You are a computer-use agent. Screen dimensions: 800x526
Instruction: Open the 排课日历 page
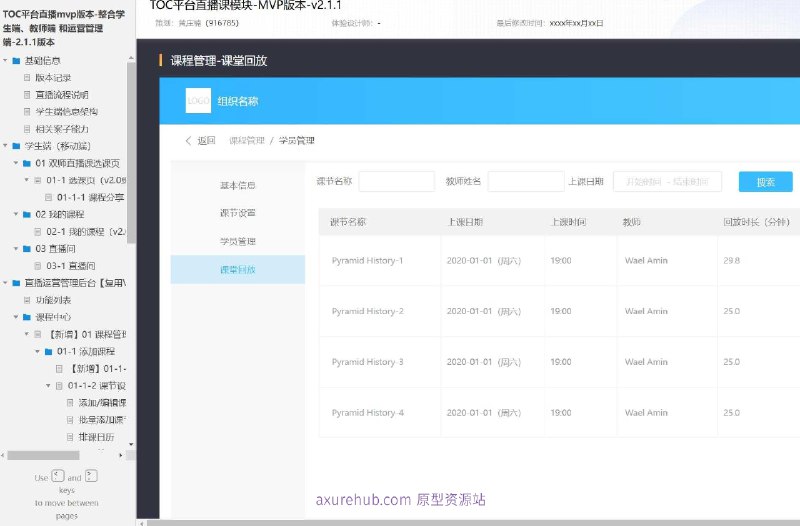[96, 437]
